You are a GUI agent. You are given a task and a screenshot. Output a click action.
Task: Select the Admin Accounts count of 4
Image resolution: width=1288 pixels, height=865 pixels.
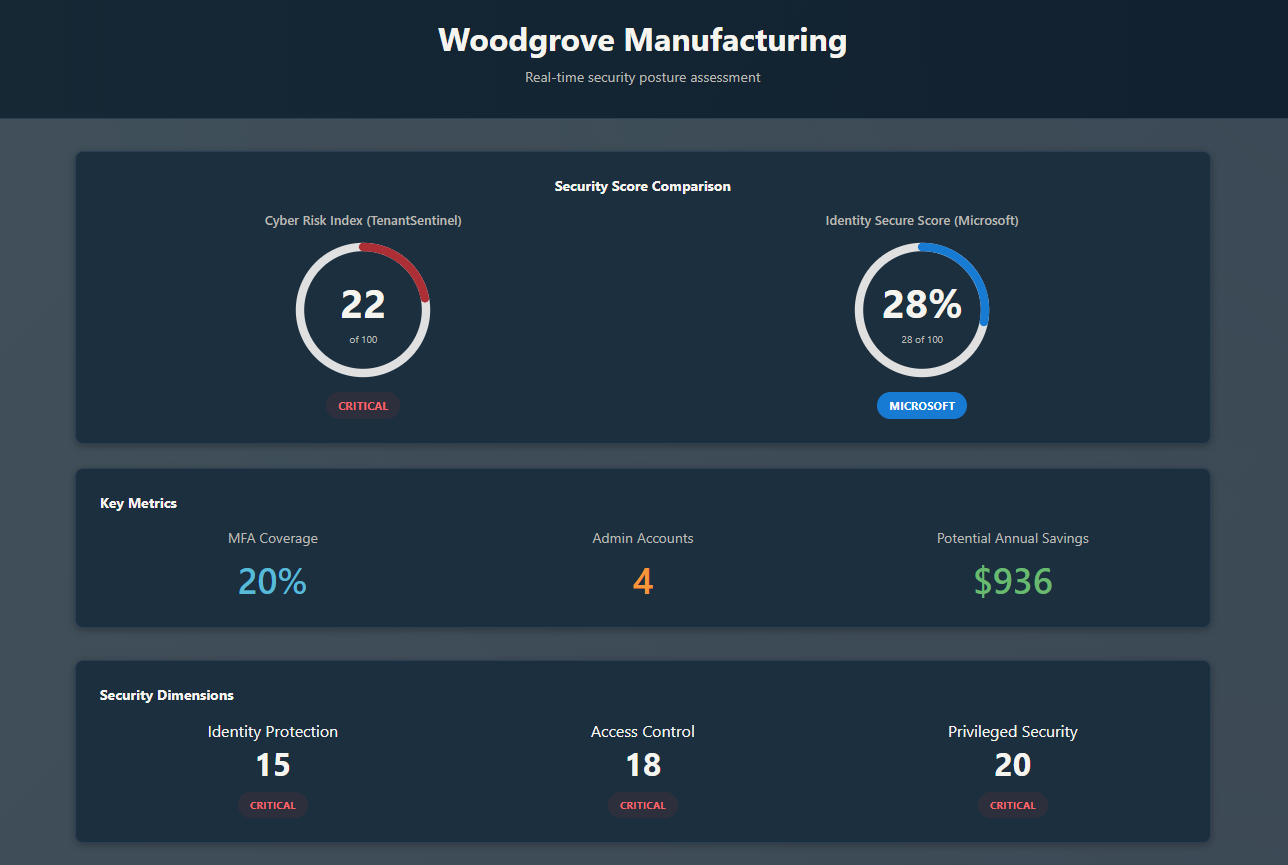tap(643, 581)
